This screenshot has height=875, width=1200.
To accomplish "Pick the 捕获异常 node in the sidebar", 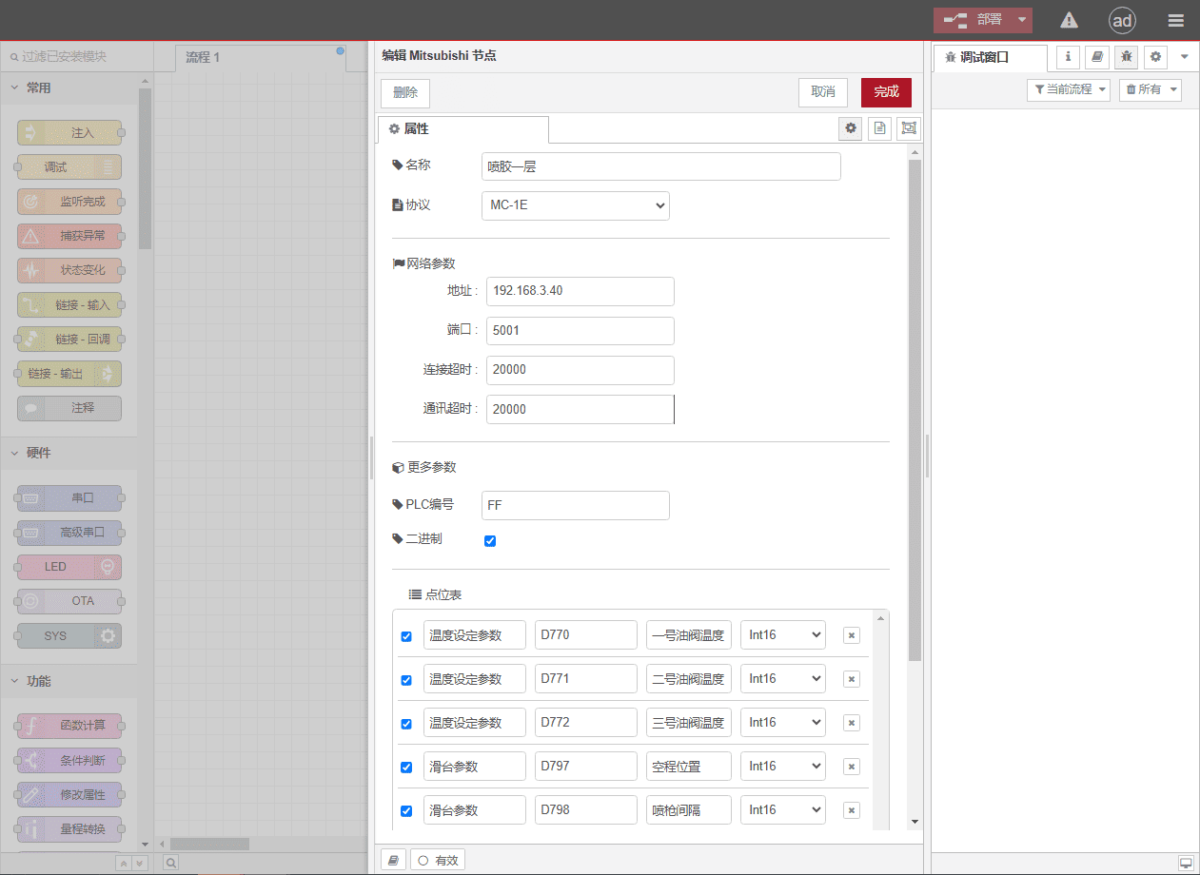I will [x=68, y=236].
